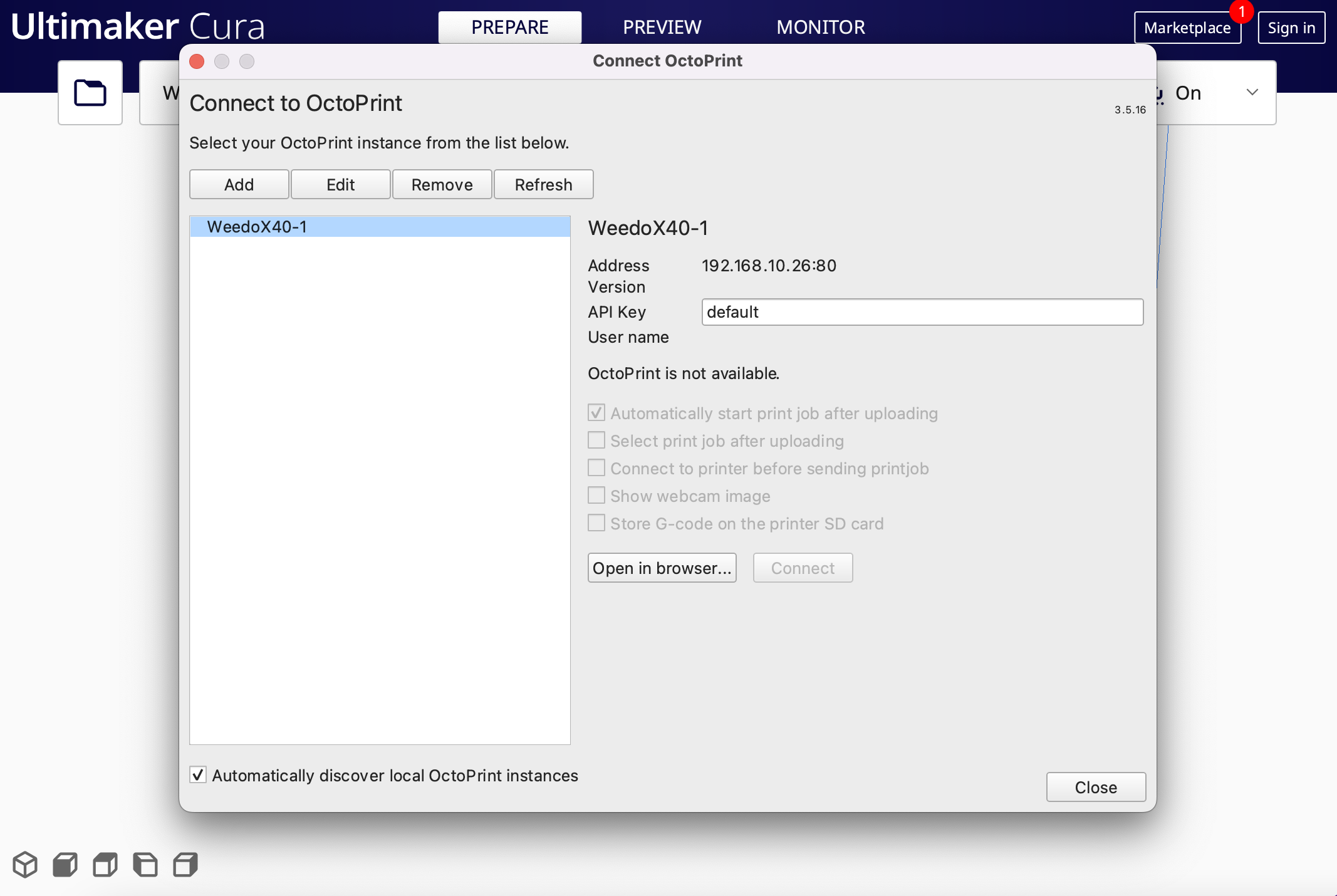This screenshot has width=1337, height=896.
Task: Select the 3D perspective view cube icon
Action: pyautogui.click(x=25, y=865)
